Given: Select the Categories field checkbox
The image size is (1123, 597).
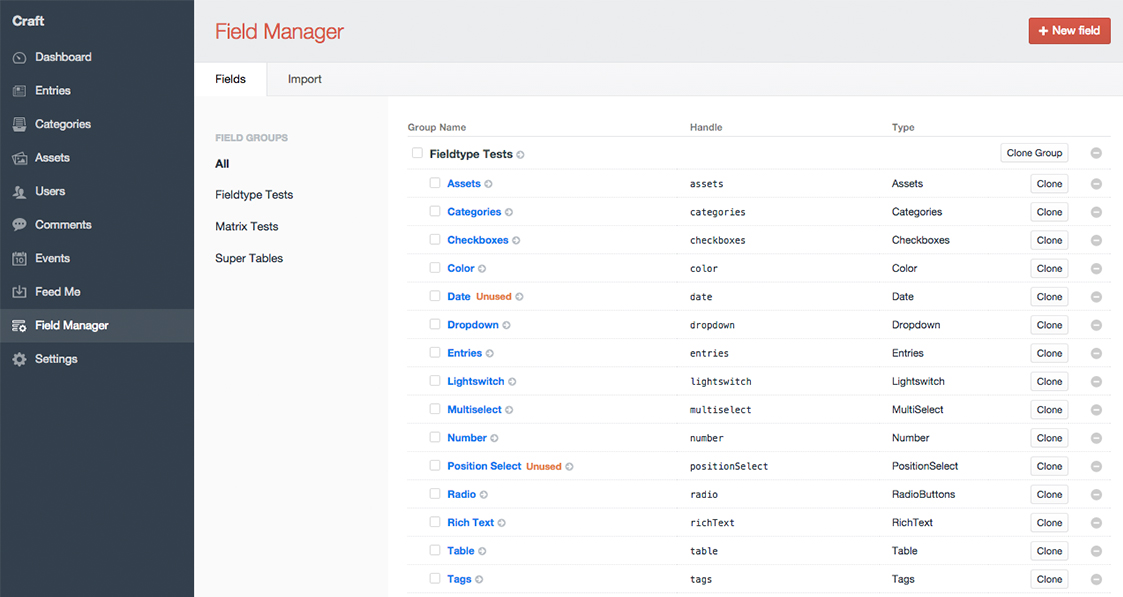Looking at the screenshot, I should pos(435,211).
